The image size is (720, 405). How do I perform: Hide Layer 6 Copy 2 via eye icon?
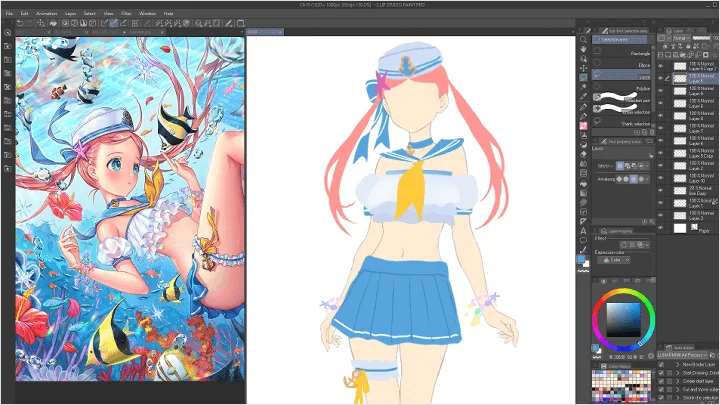click(x=661, y=67)
